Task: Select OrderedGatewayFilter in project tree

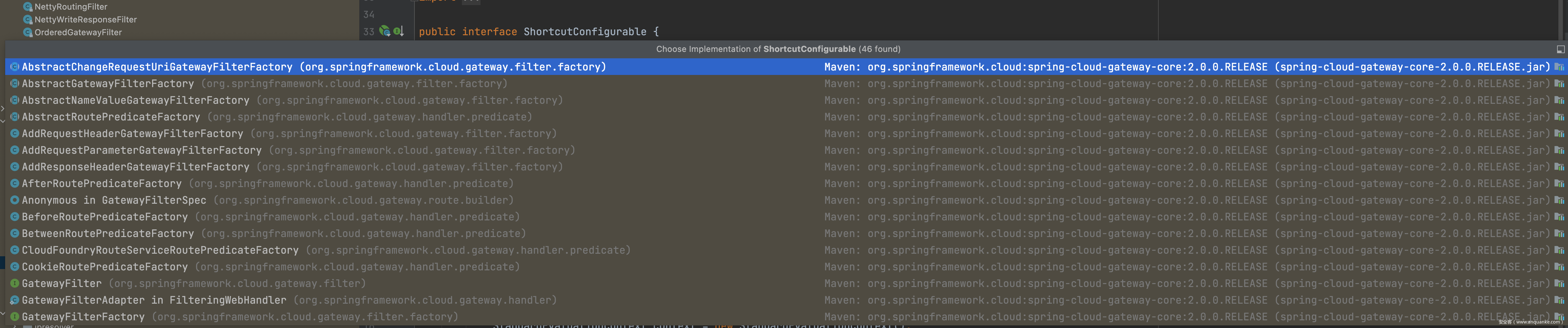Action: click(78, 32)
